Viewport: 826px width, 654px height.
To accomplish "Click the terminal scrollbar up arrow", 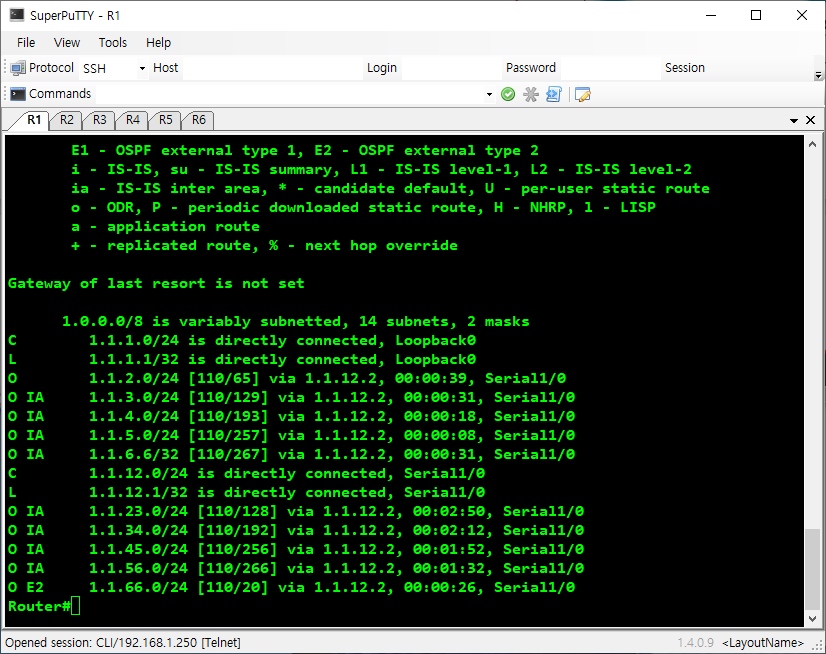I will point(812,144).
